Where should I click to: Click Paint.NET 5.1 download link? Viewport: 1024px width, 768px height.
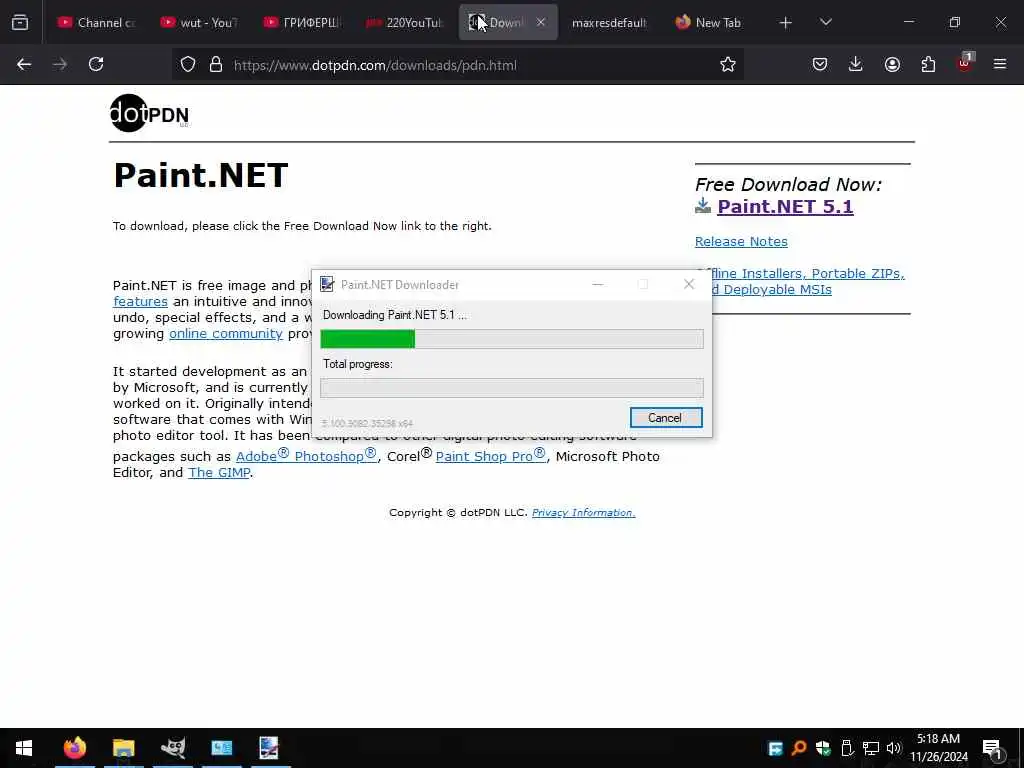pyautogui.click(x=785, y=206)
